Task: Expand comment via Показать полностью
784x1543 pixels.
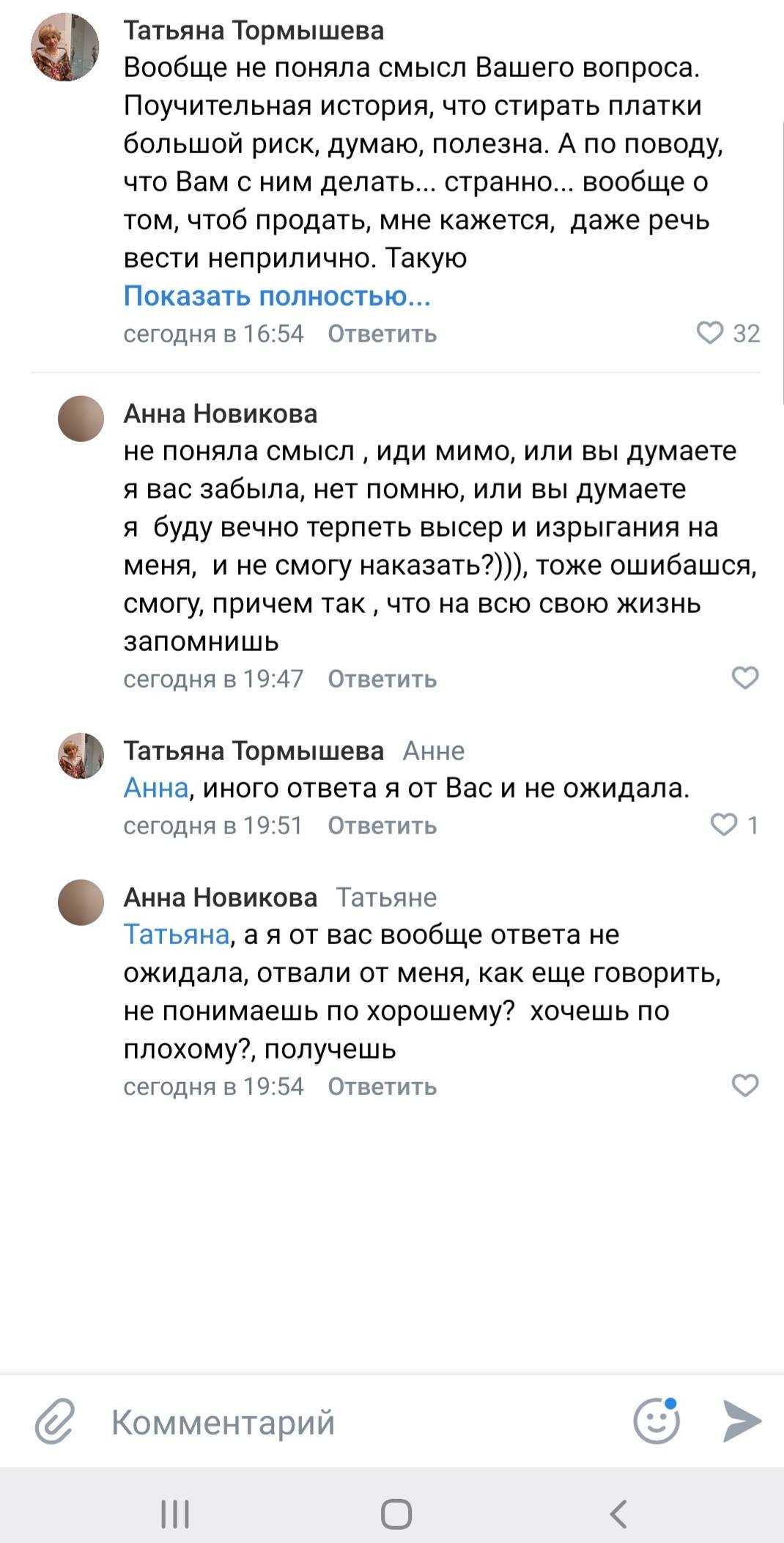Action: click(x=277, y=295)
